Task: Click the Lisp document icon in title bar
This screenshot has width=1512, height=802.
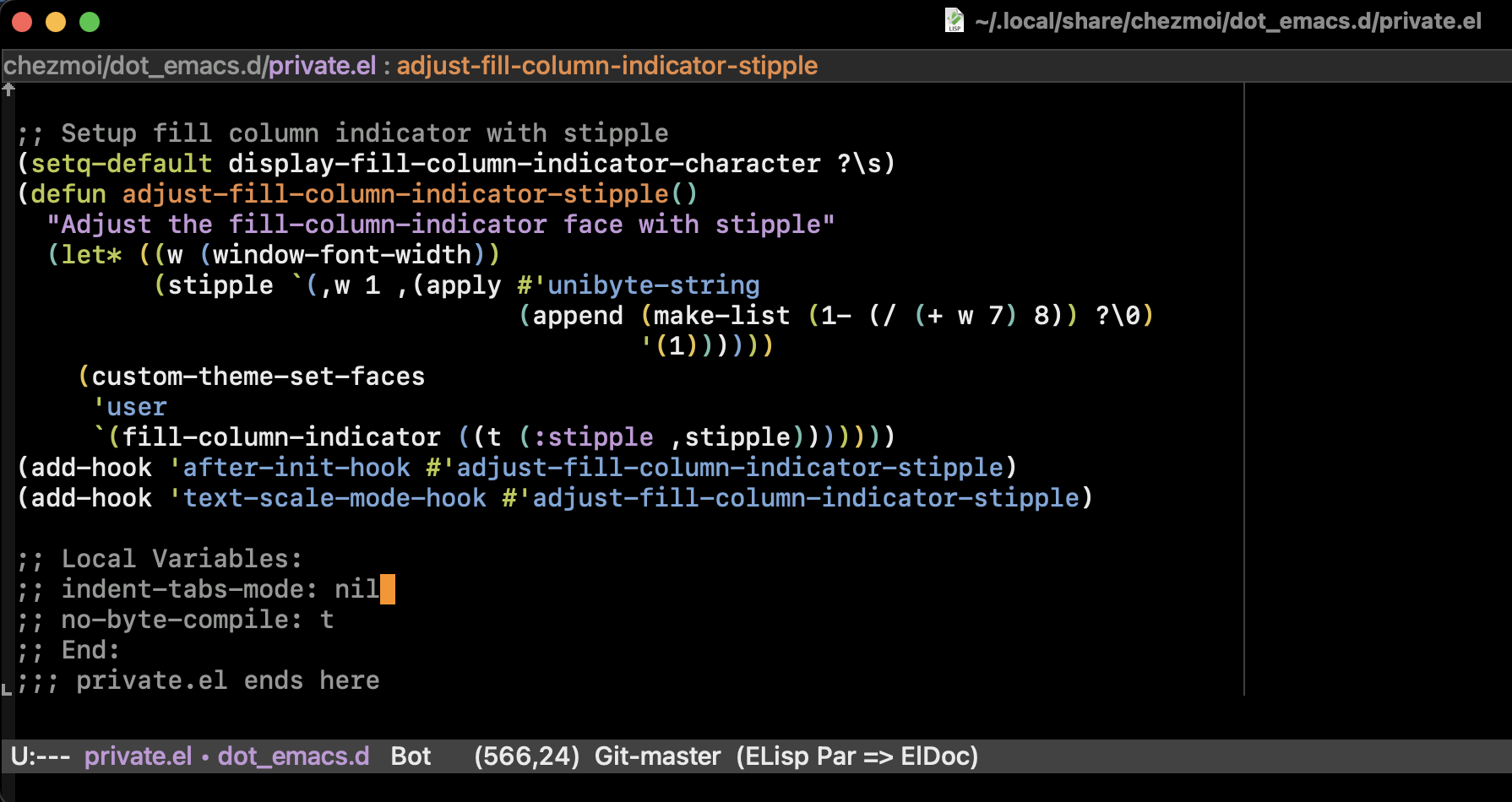Action: 954,20
